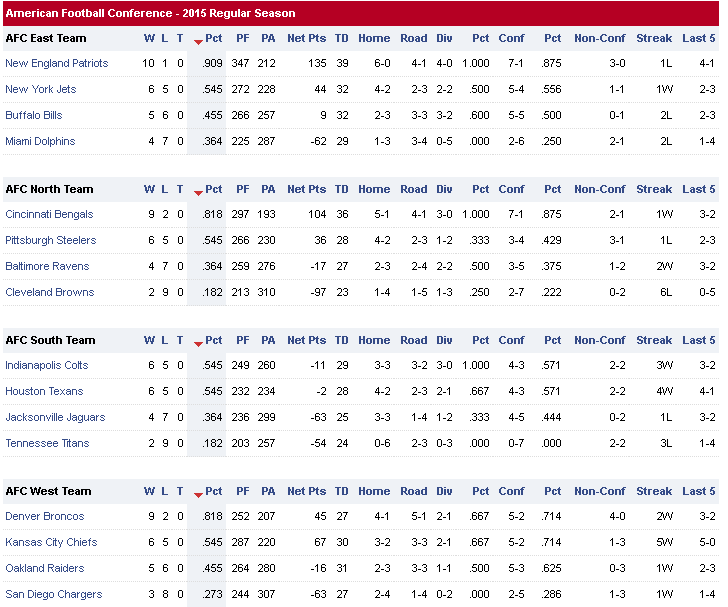Select the Colts' 3W streak cell
The height and width of the screenshot is (607, 728).
[x=664, y=365]
